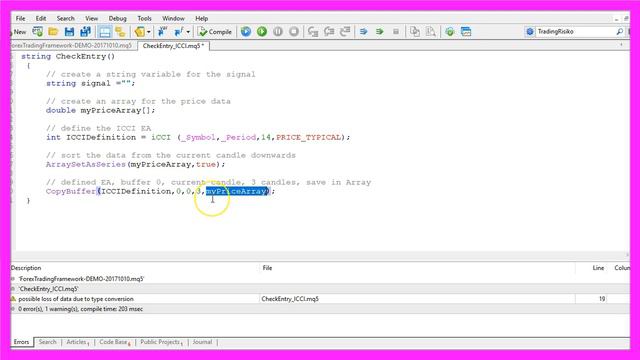
Task: Open the Public Projects tab
Action: click(161, 342)
